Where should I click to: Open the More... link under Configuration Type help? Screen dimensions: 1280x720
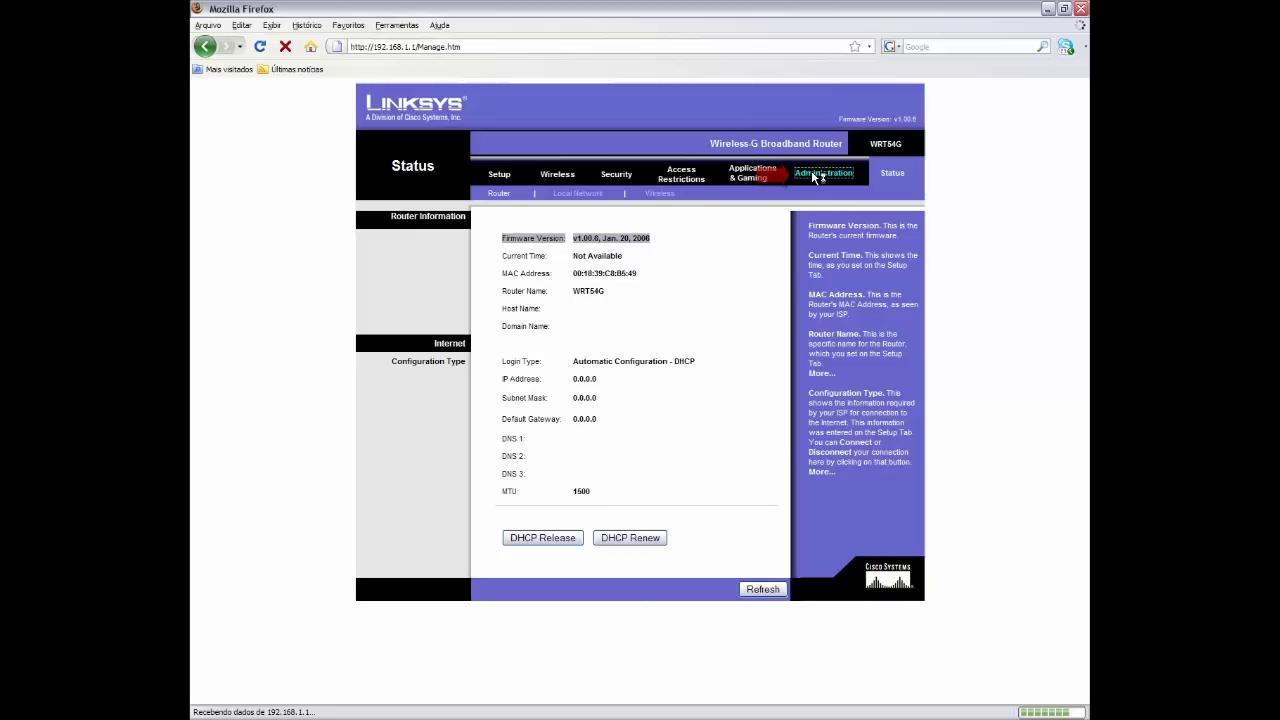(821, 472)
